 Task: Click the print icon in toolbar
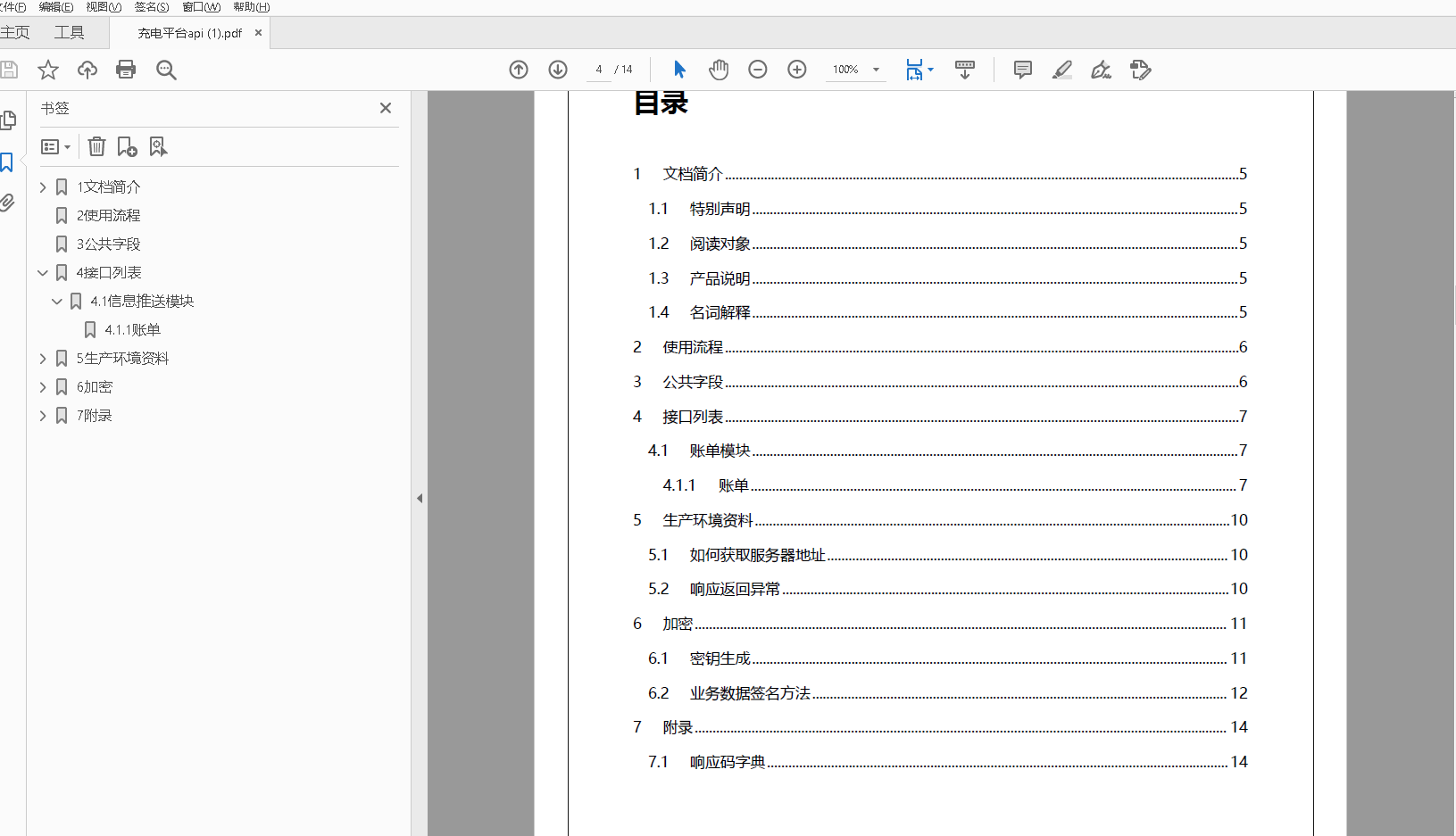pyautogui.click(x=126, y=70)
